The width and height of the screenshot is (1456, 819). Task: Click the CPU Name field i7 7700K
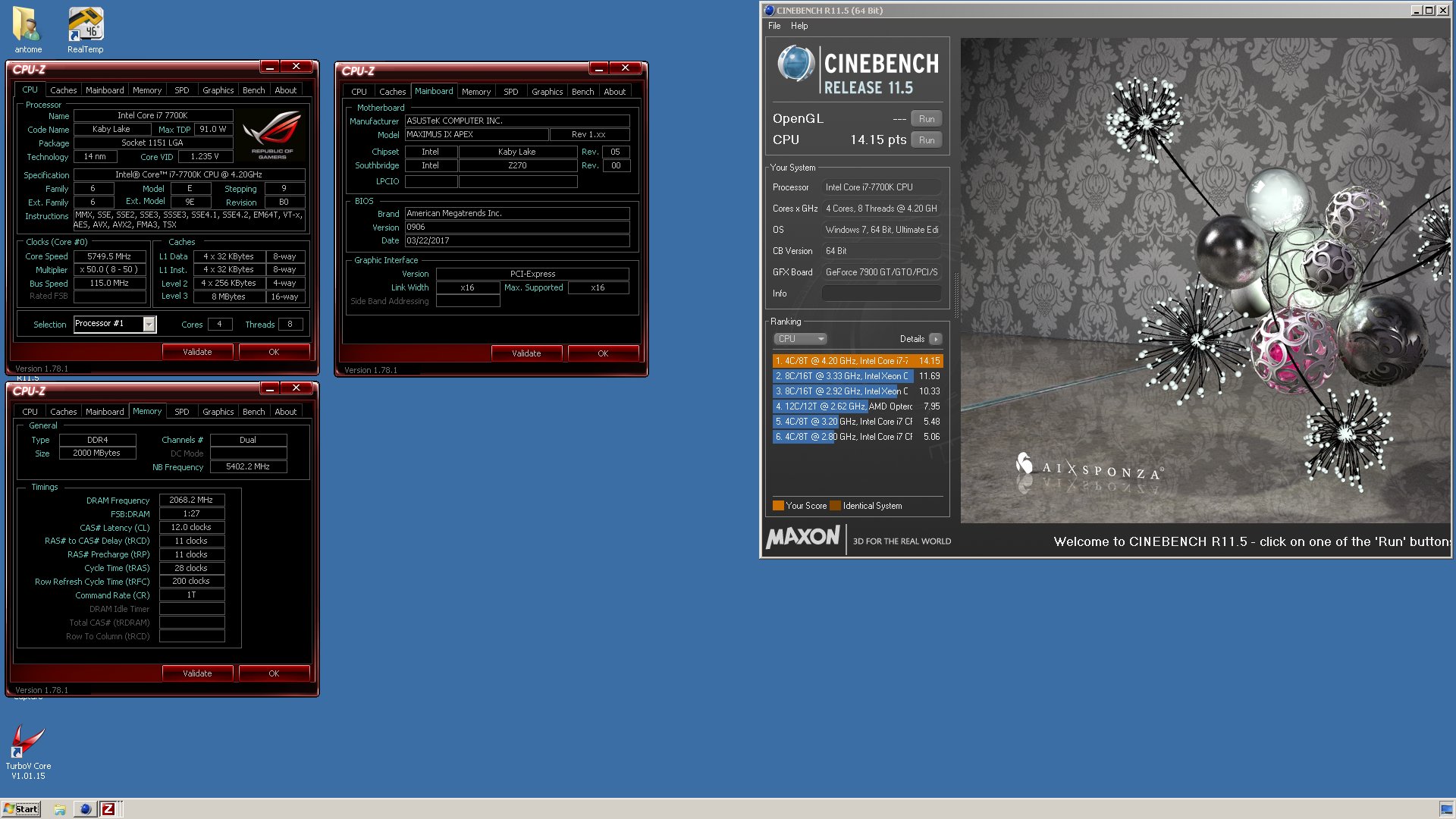(x=152, y=116)
